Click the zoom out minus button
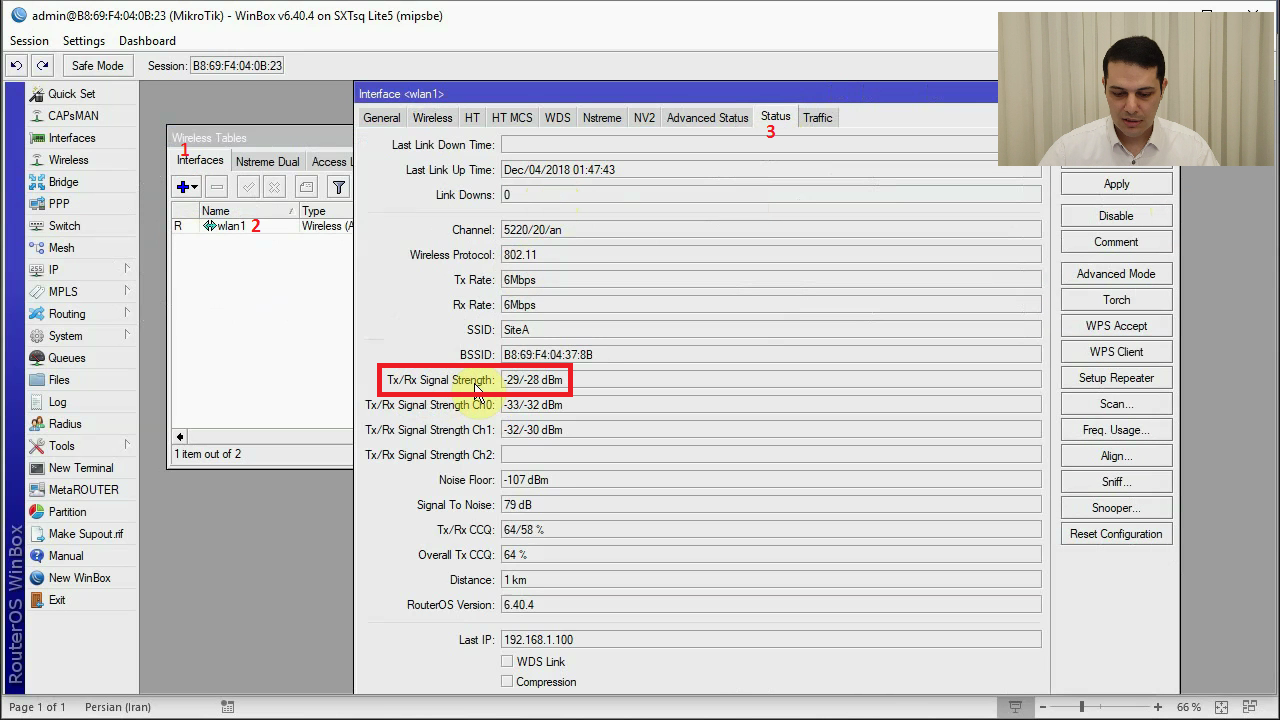Image resolution: width=1280 pixels, height=720 pixels. pyautogui.click(x=1043, y=707)
